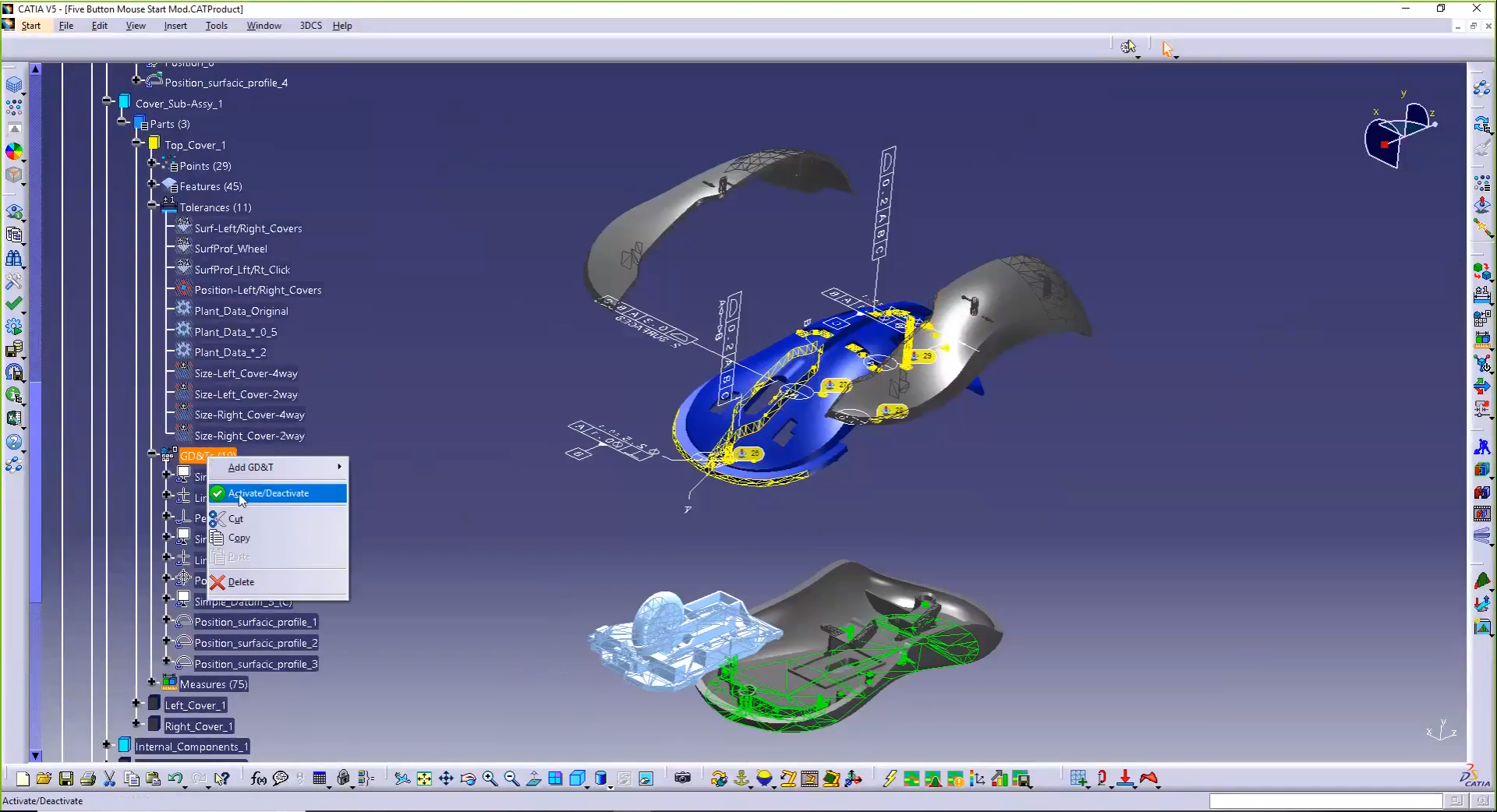Image resolution: width=1497 pixels, height=812 pixels.
Task: Open the binoculars search tool in left toolbar
Action: click(x=14, y=259)
